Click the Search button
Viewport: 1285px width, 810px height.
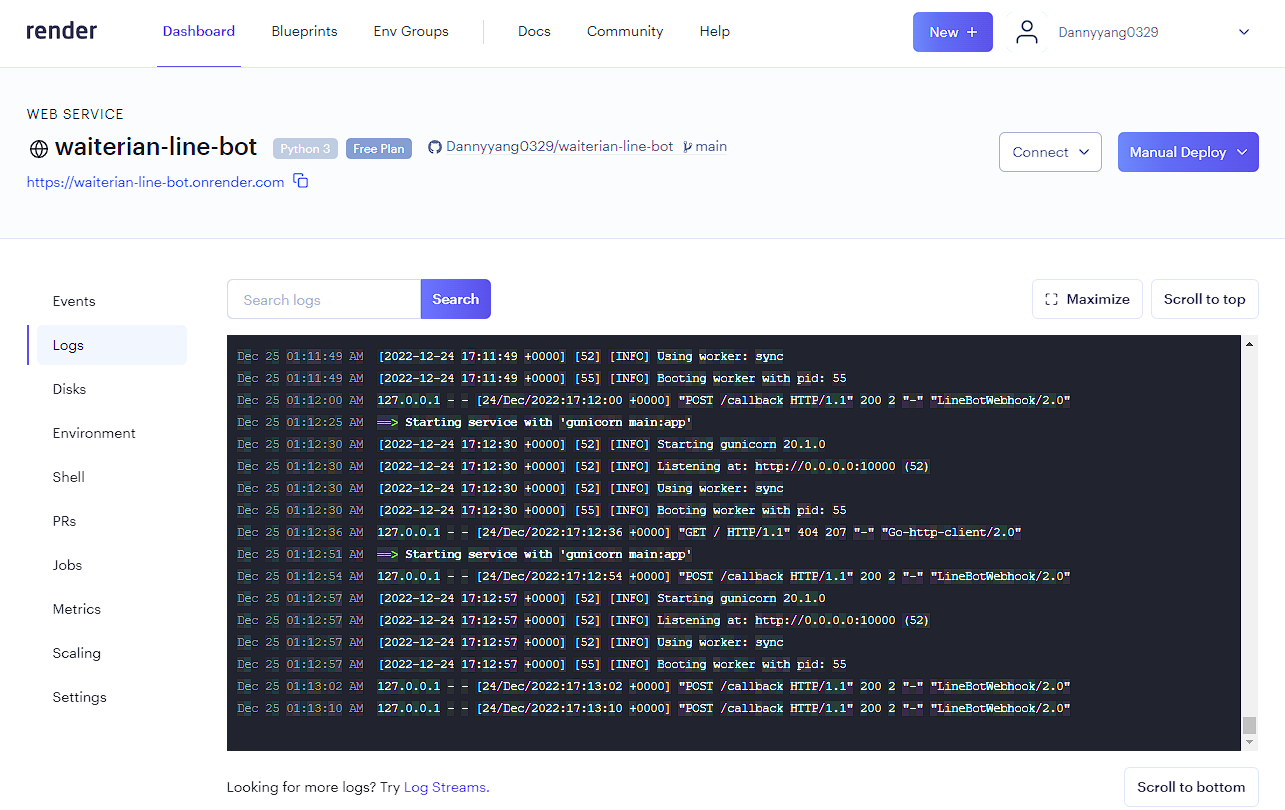pyautogui.click(x=456, y=299)
